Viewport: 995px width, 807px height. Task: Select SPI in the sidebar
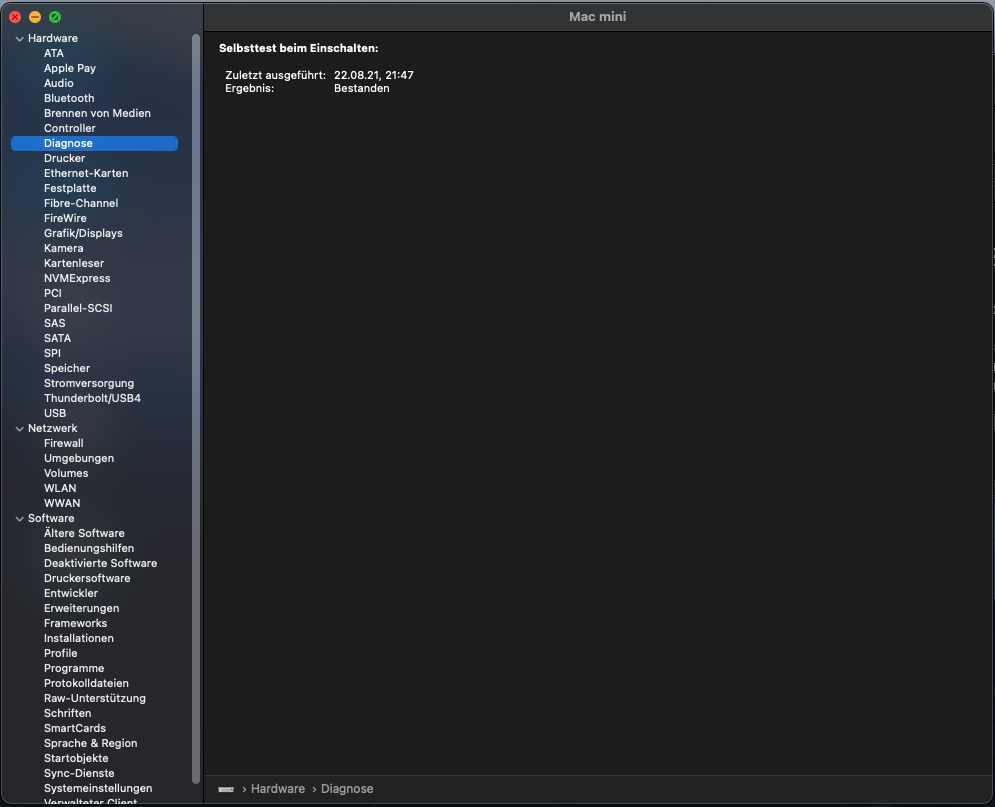pyautogui.click(x=52, y=353)
